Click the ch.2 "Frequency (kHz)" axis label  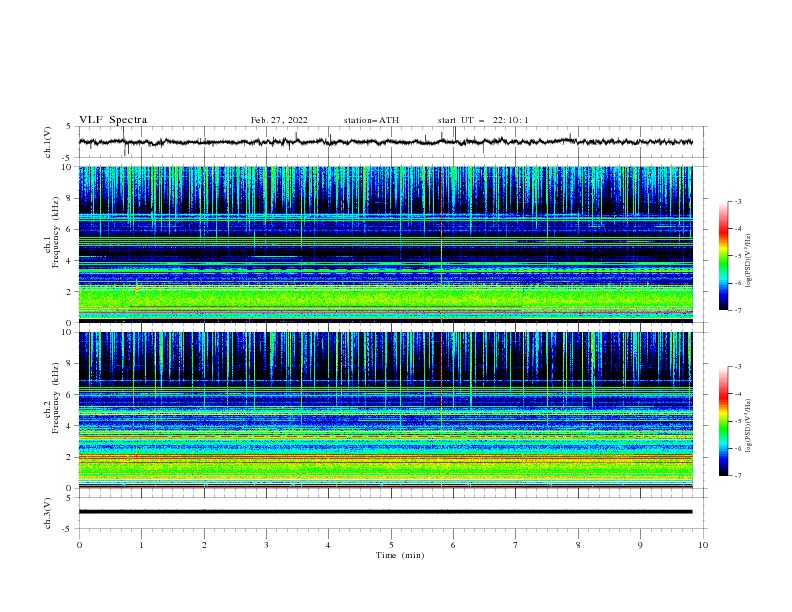55,397
